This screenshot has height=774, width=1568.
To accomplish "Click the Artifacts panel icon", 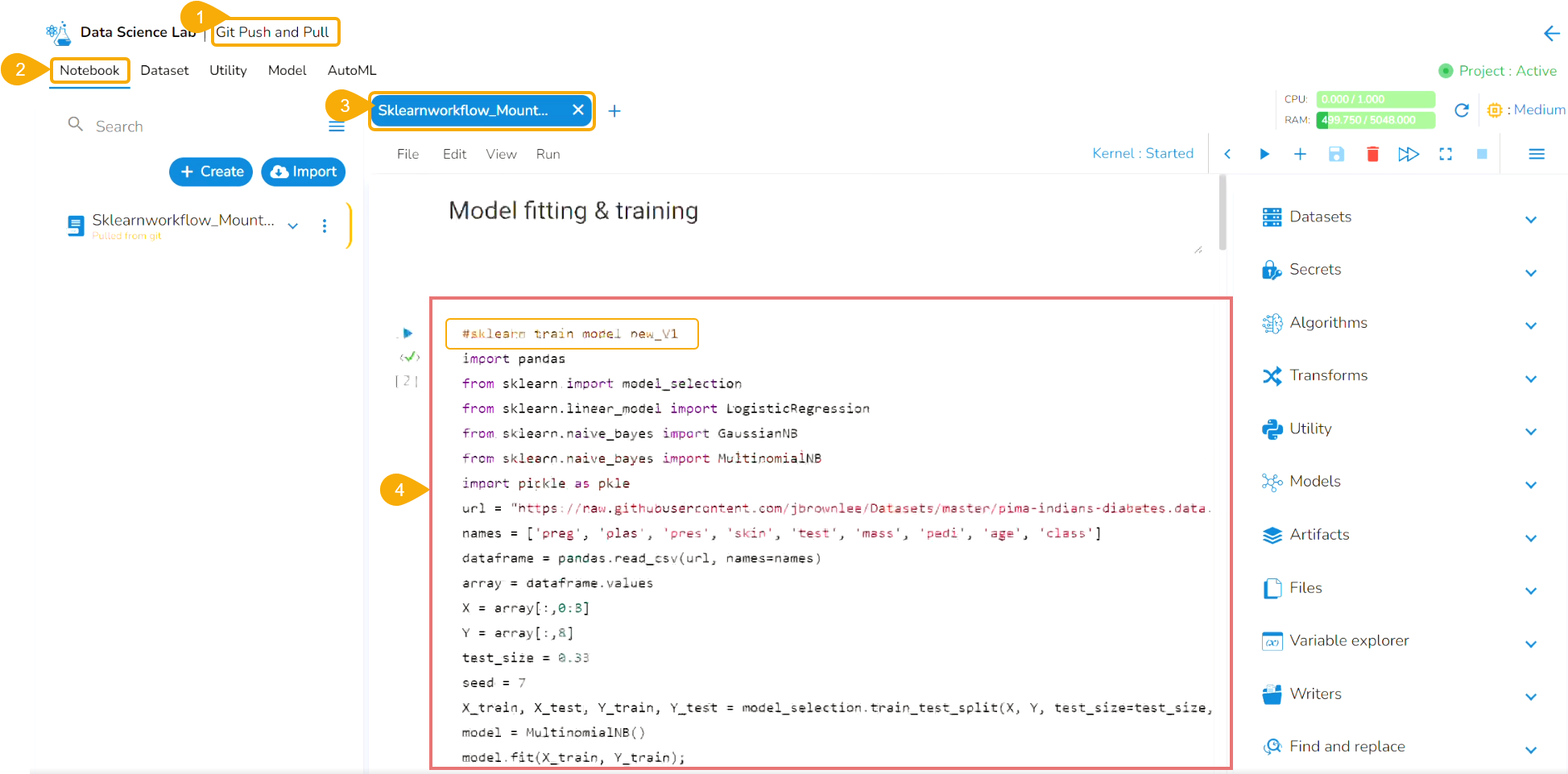I will (1272, 535).
